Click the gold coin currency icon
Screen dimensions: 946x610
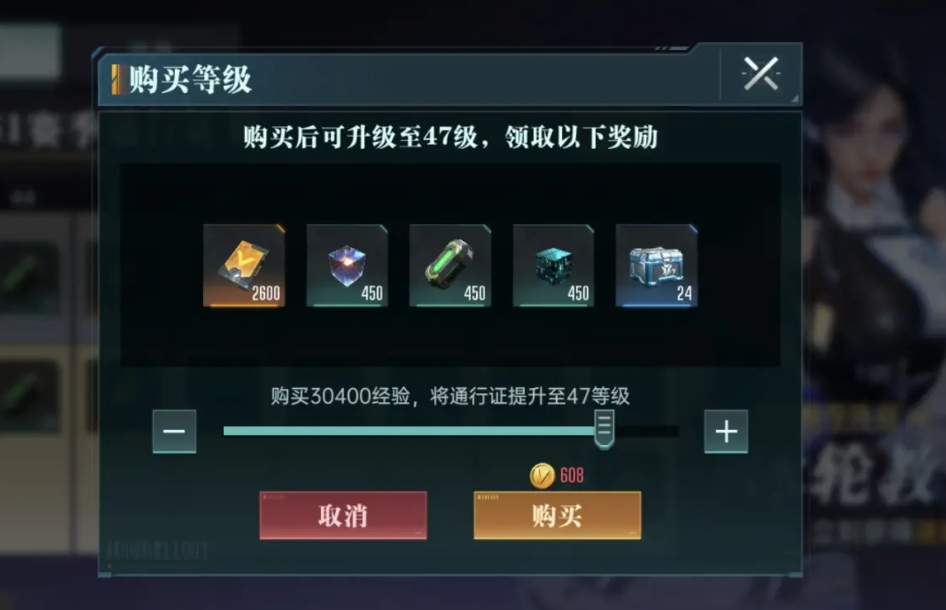point(542,475)
